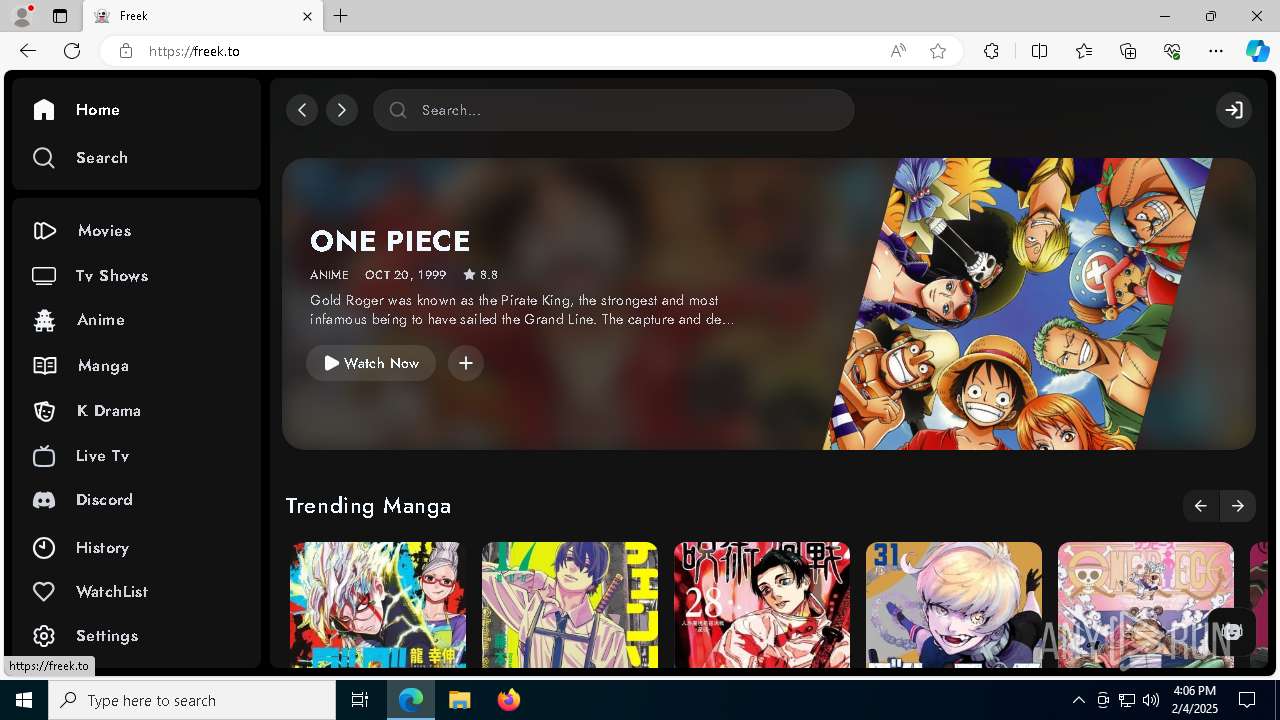Open Edge Settings and more menu
The image size is (1280, 720).
1216,51
